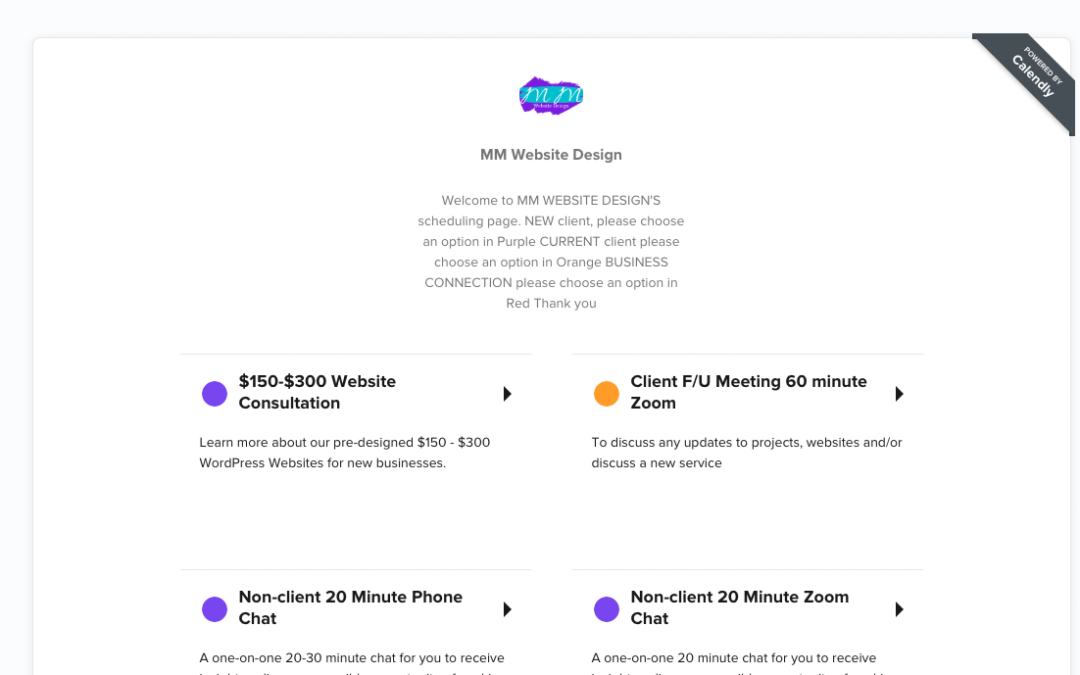Click purple dot beside Non-client Phone Chat

point(214,609)
